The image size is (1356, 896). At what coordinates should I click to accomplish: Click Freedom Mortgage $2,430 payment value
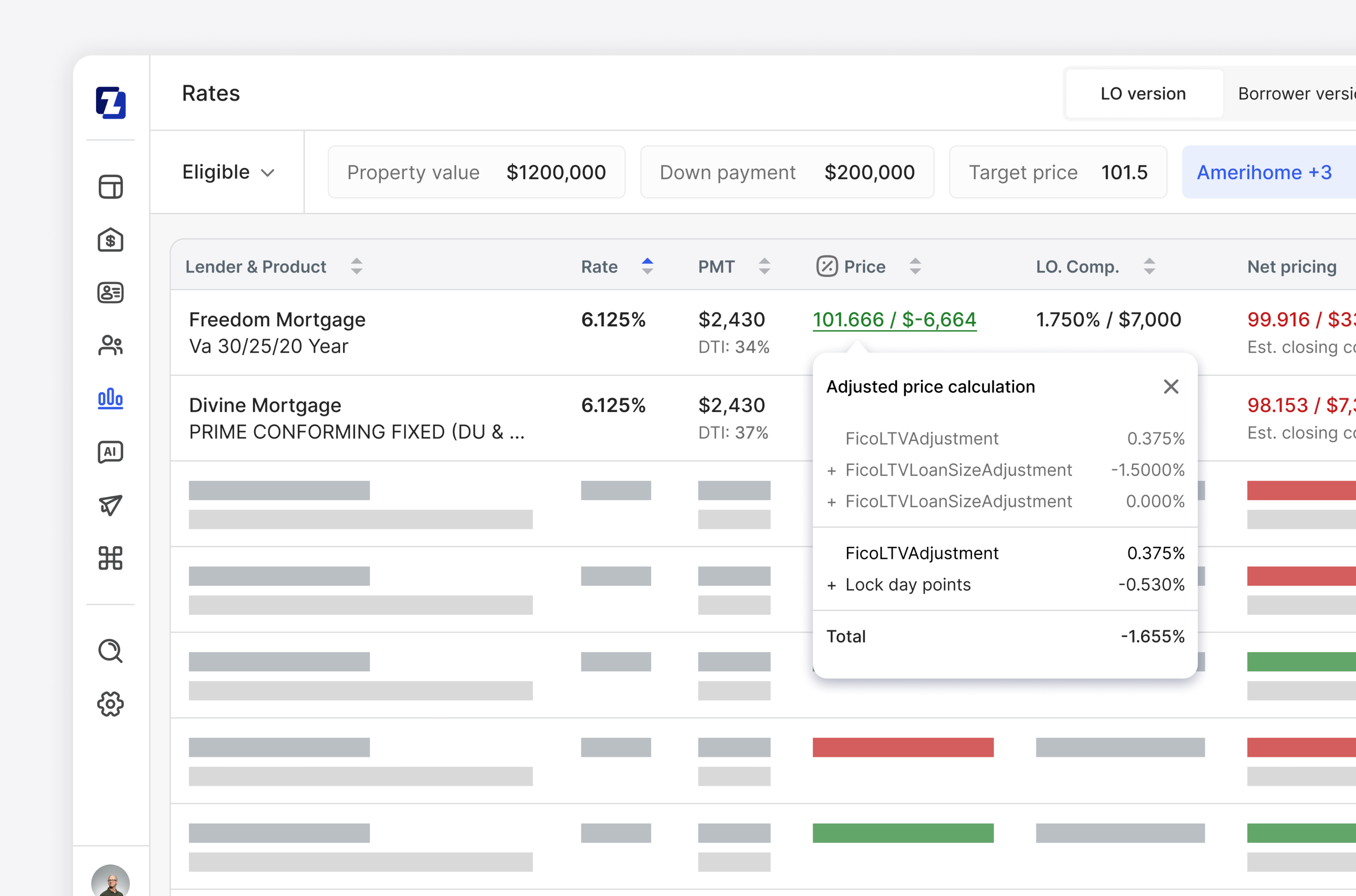731,319
